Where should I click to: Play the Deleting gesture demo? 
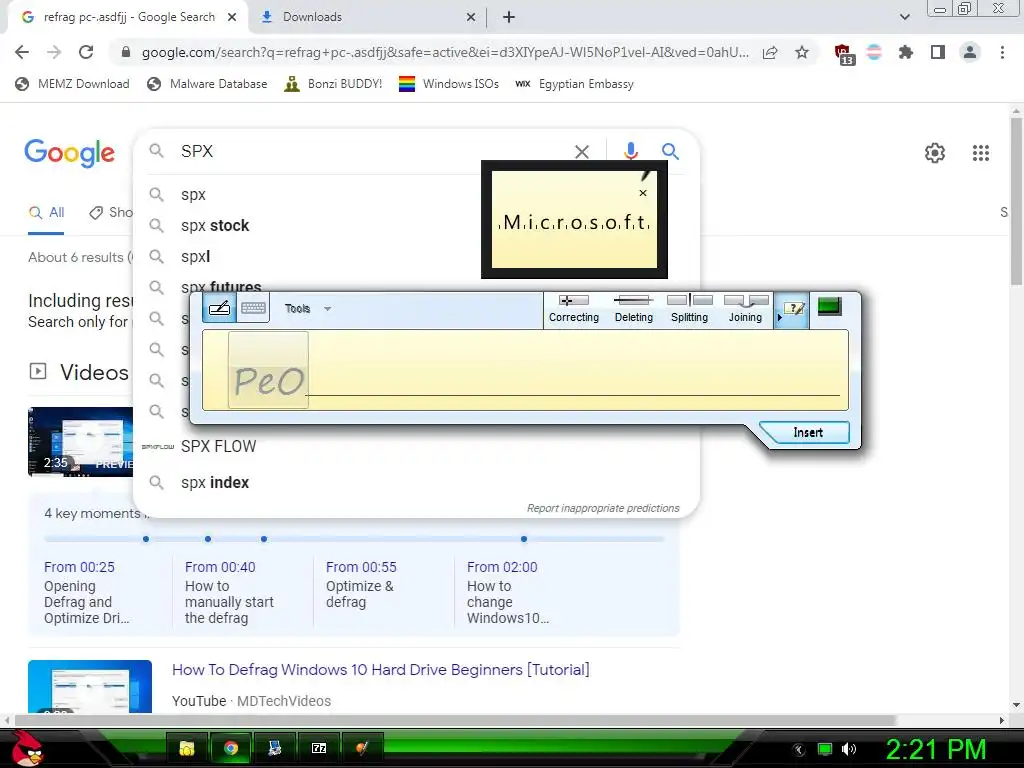pyautogui.click(x=633, y=309)
